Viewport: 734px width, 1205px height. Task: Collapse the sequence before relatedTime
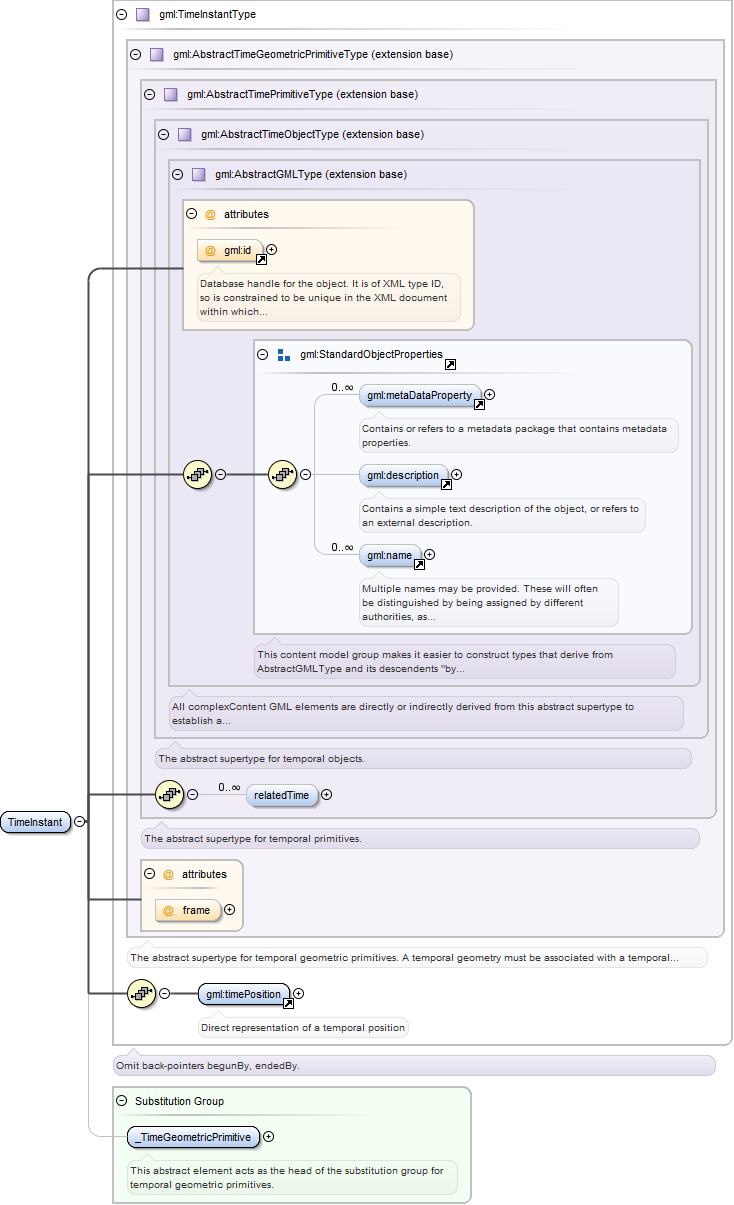click(192, 795)
